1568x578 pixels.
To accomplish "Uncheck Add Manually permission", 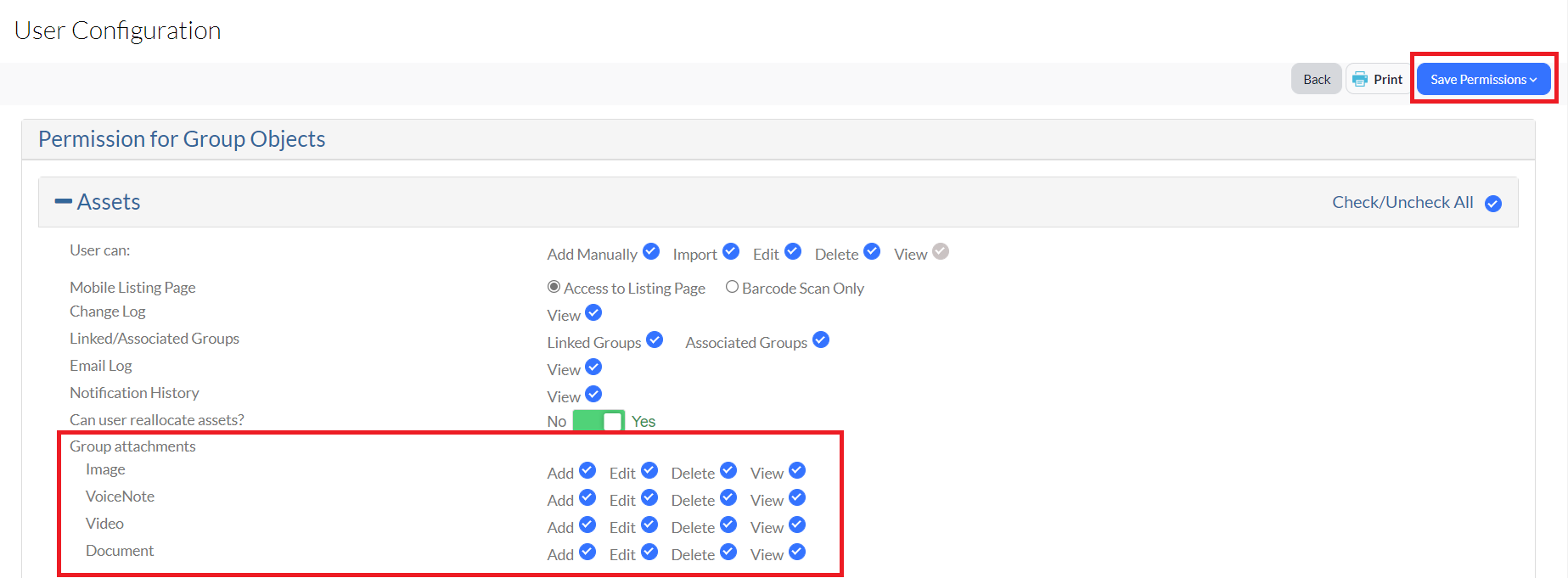I will [651, 251].
